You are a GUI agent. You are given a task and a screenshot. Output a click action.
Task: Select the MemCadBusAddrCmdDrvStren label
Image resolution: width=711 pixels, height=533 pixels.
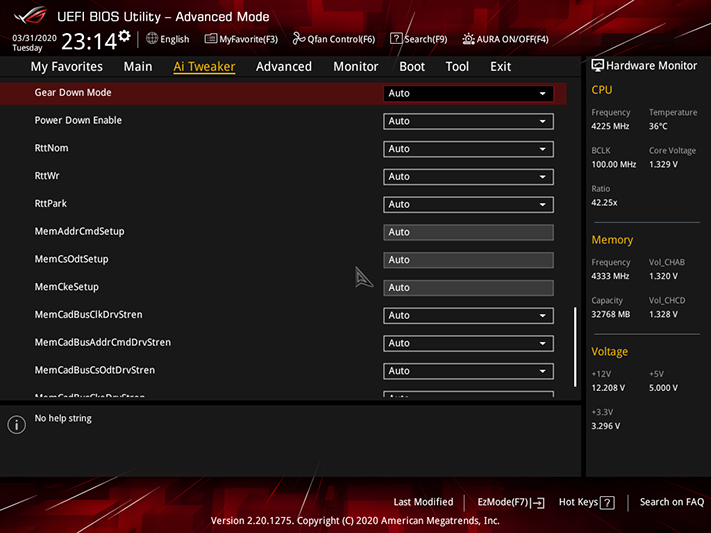pos(102,342)
